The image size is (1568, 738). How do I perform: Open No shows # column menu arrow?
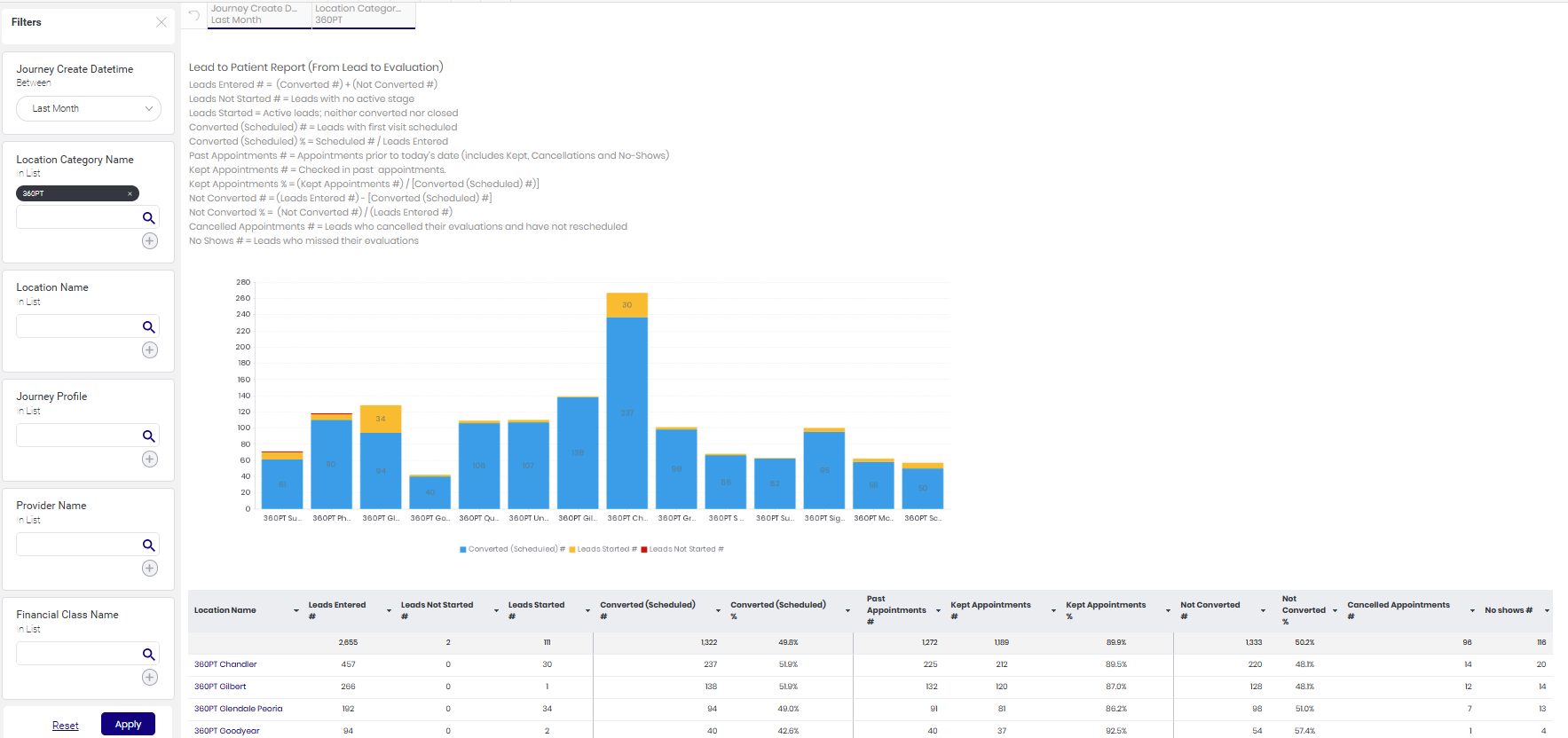pyautogui.click(x=1547, y=610)
